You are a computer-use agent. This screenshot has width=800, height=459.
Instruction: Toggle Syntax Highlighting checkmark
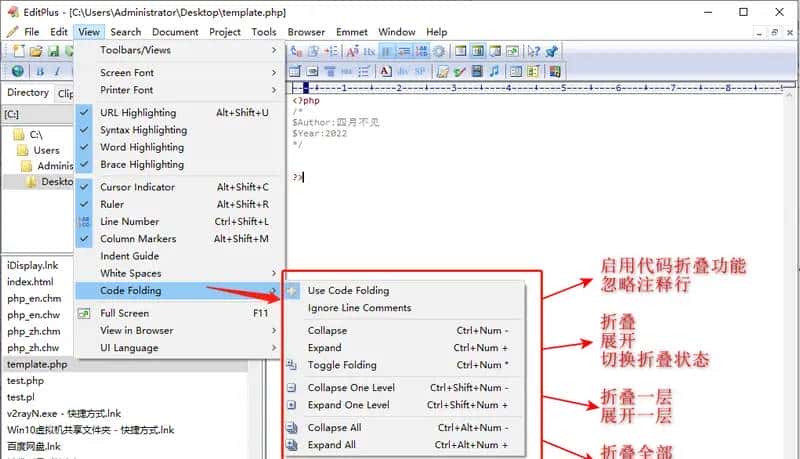(180, 130)
